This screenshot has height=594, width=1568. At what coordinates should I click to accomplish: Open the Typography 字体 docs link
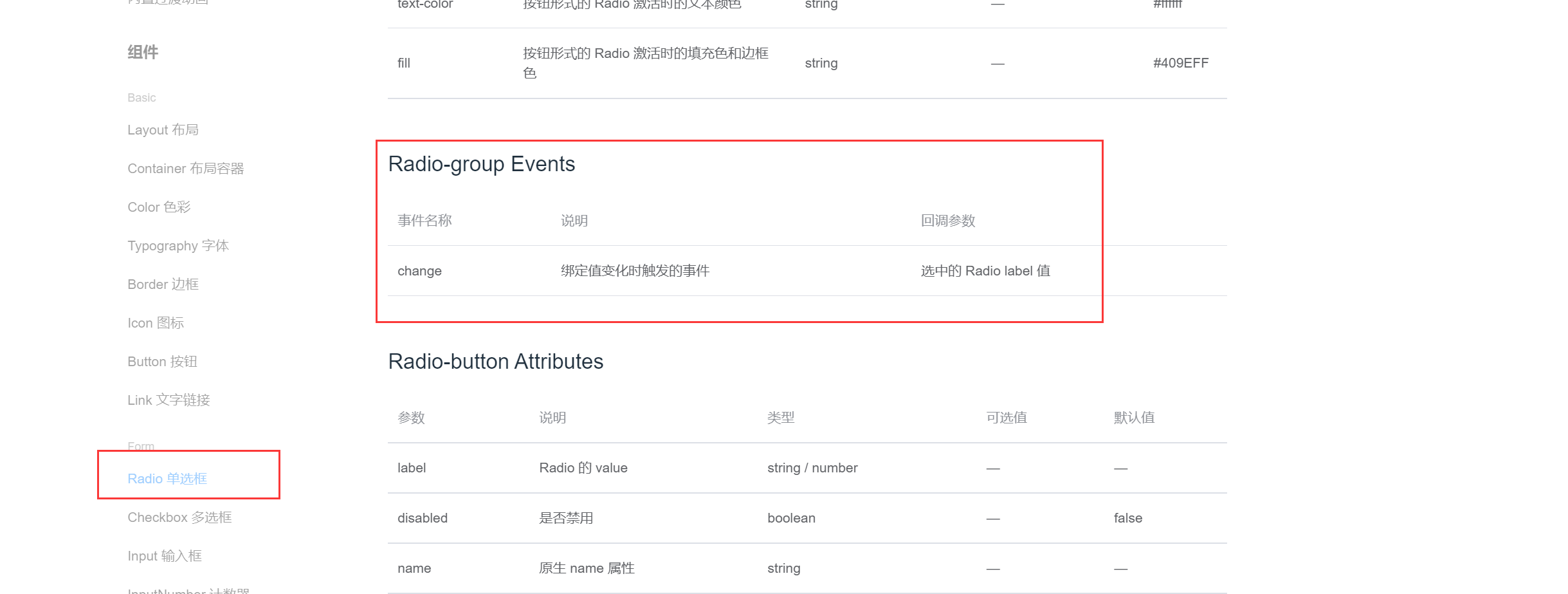[178, 246]
